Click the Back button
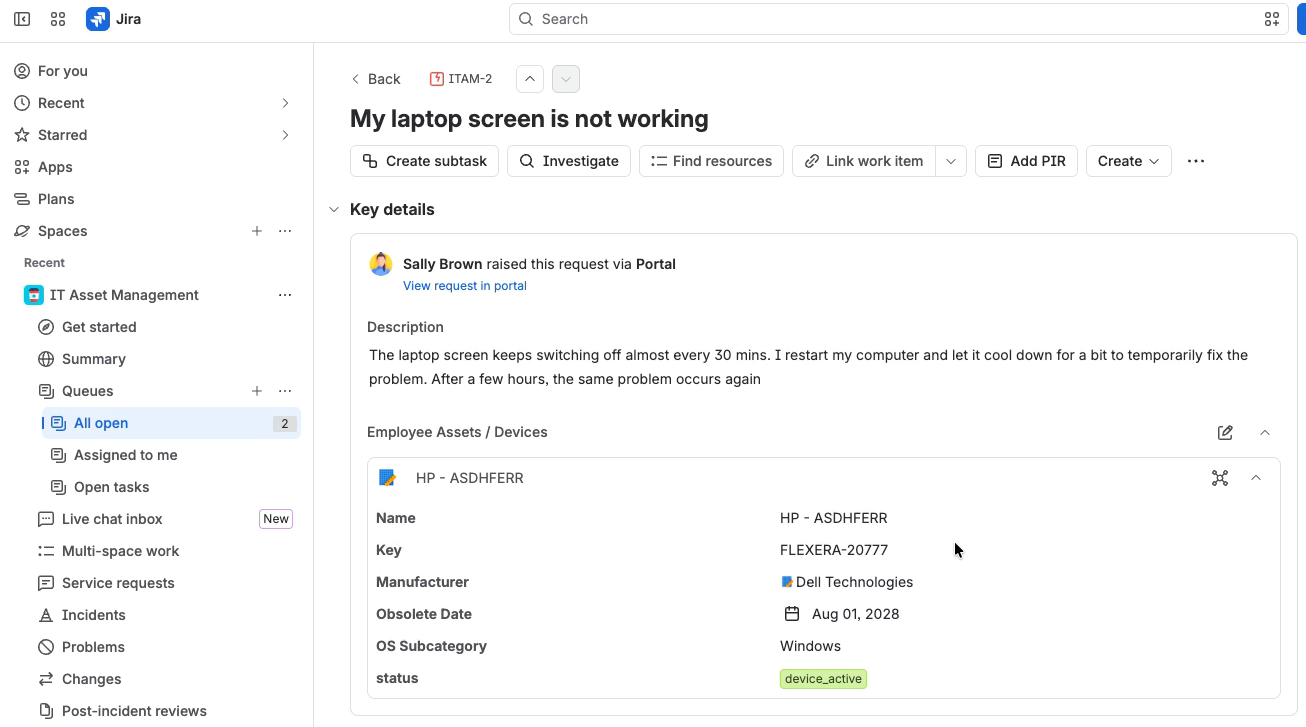This screenshot has width=1306, height=727. pos(375,79)
